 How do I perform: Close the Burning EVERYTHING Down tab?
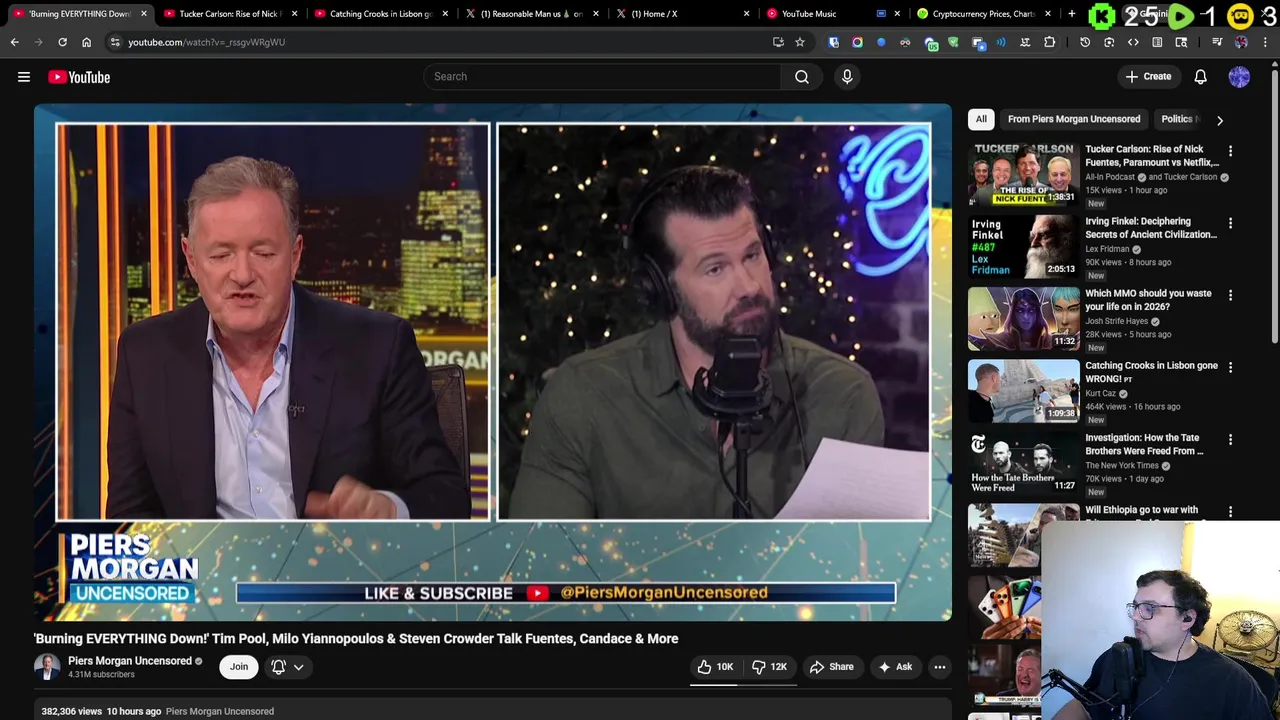(x=143, y=14)
